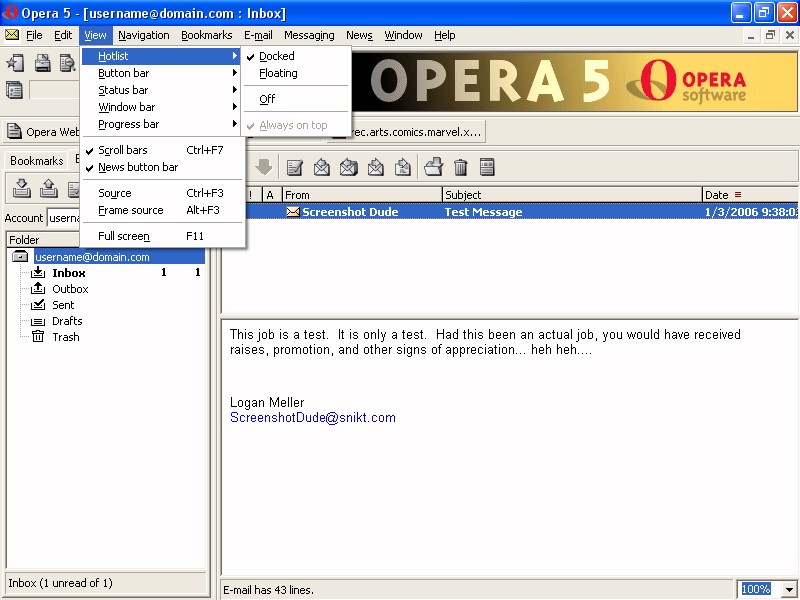The image size is (800, 600).
Task: Click the Opera 5 software banner
Action: click(x=574, y=82)
